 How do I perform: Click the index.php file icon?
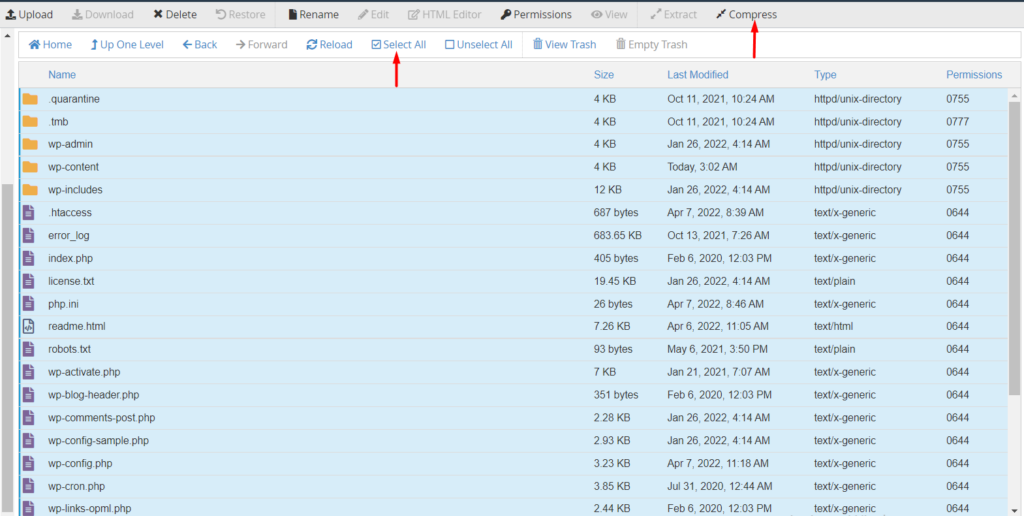coord(28,258)
